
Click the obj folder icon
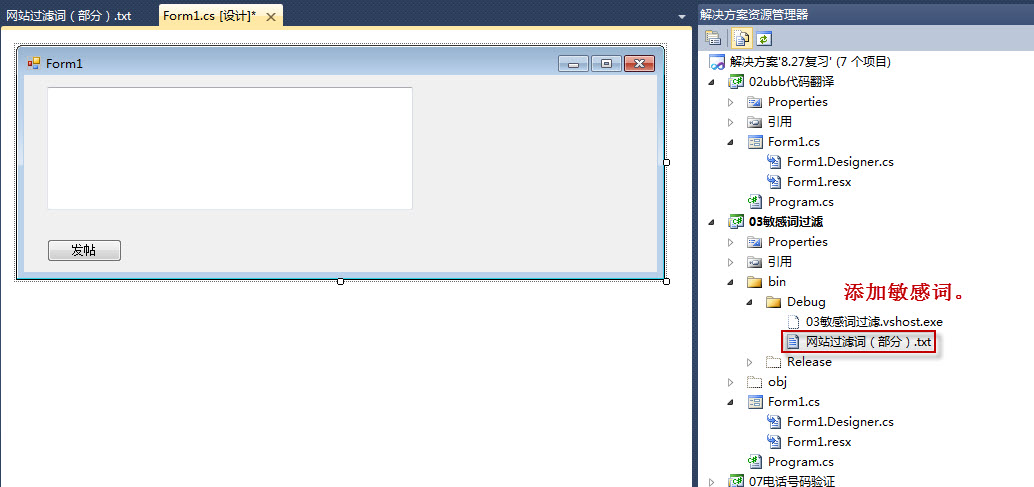[754, 382]
